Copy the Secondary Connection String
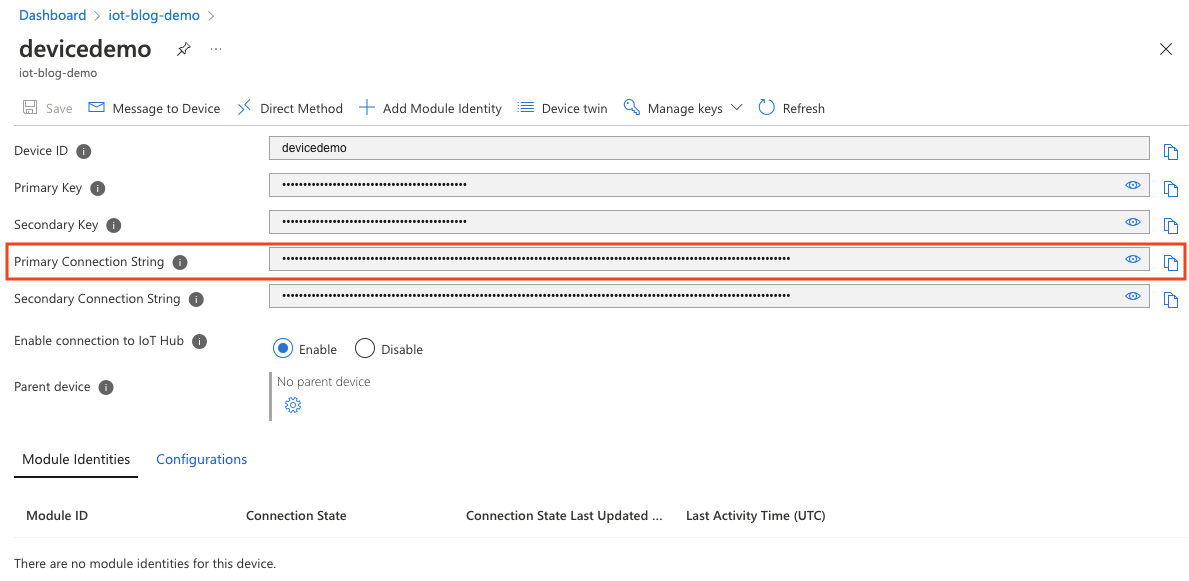The width and height of the screenshot is (1189, 581). [1171, 296]
